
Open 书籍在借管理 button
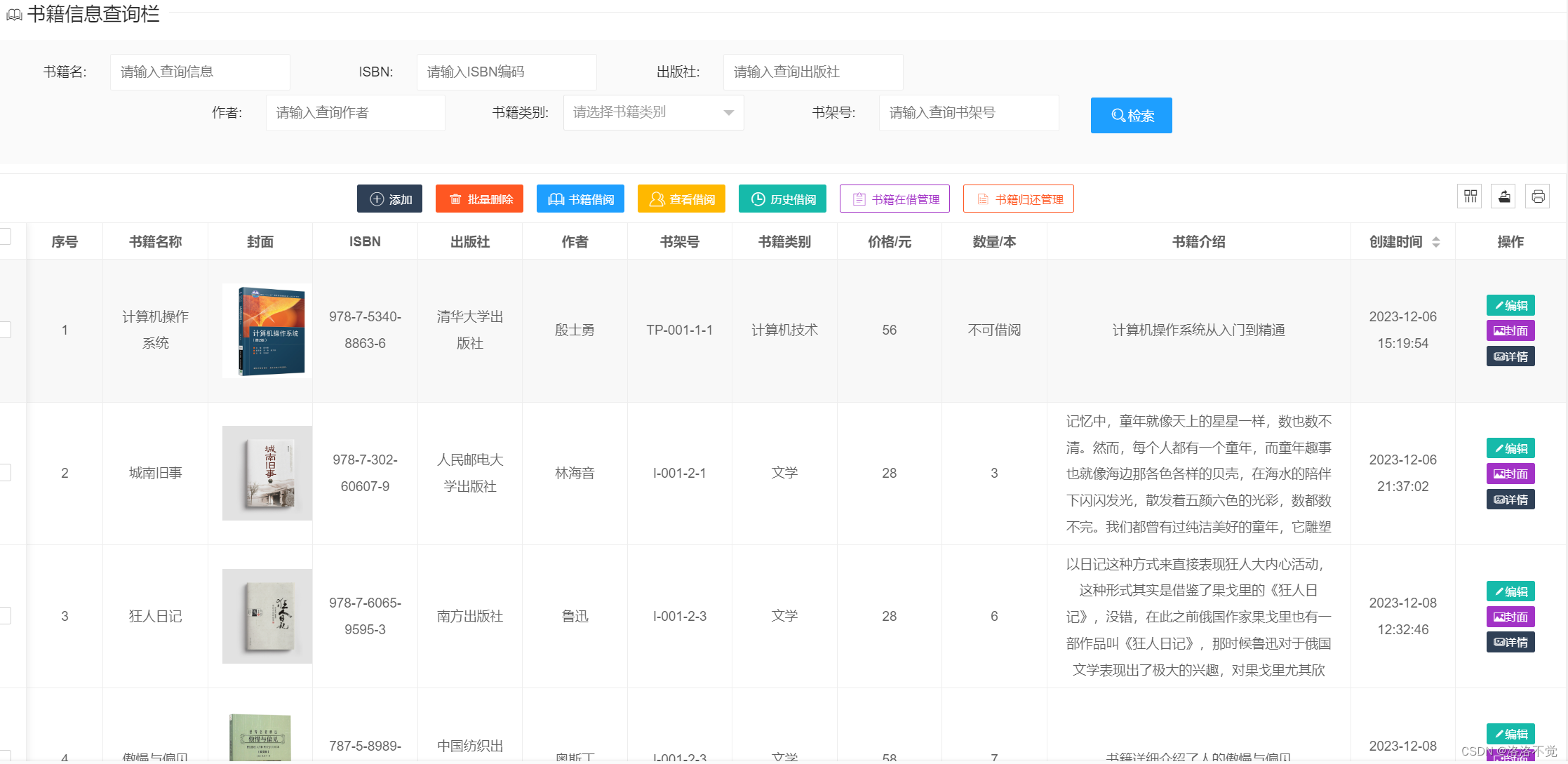(894, 199)
